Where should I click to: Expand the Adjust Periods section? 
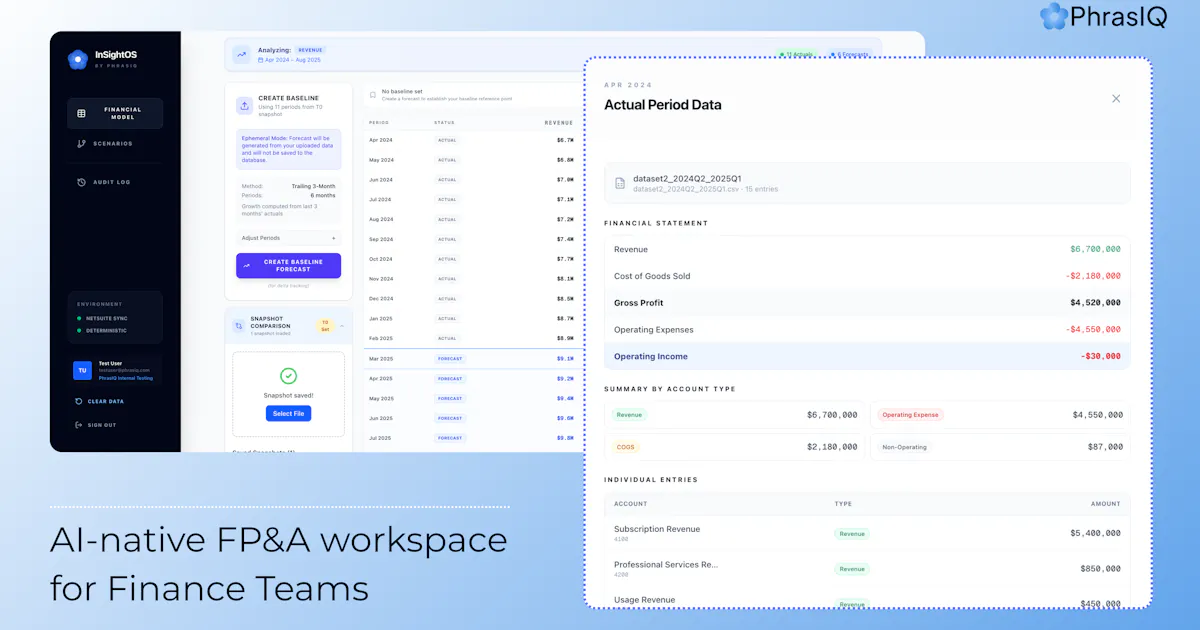[289, 238]
